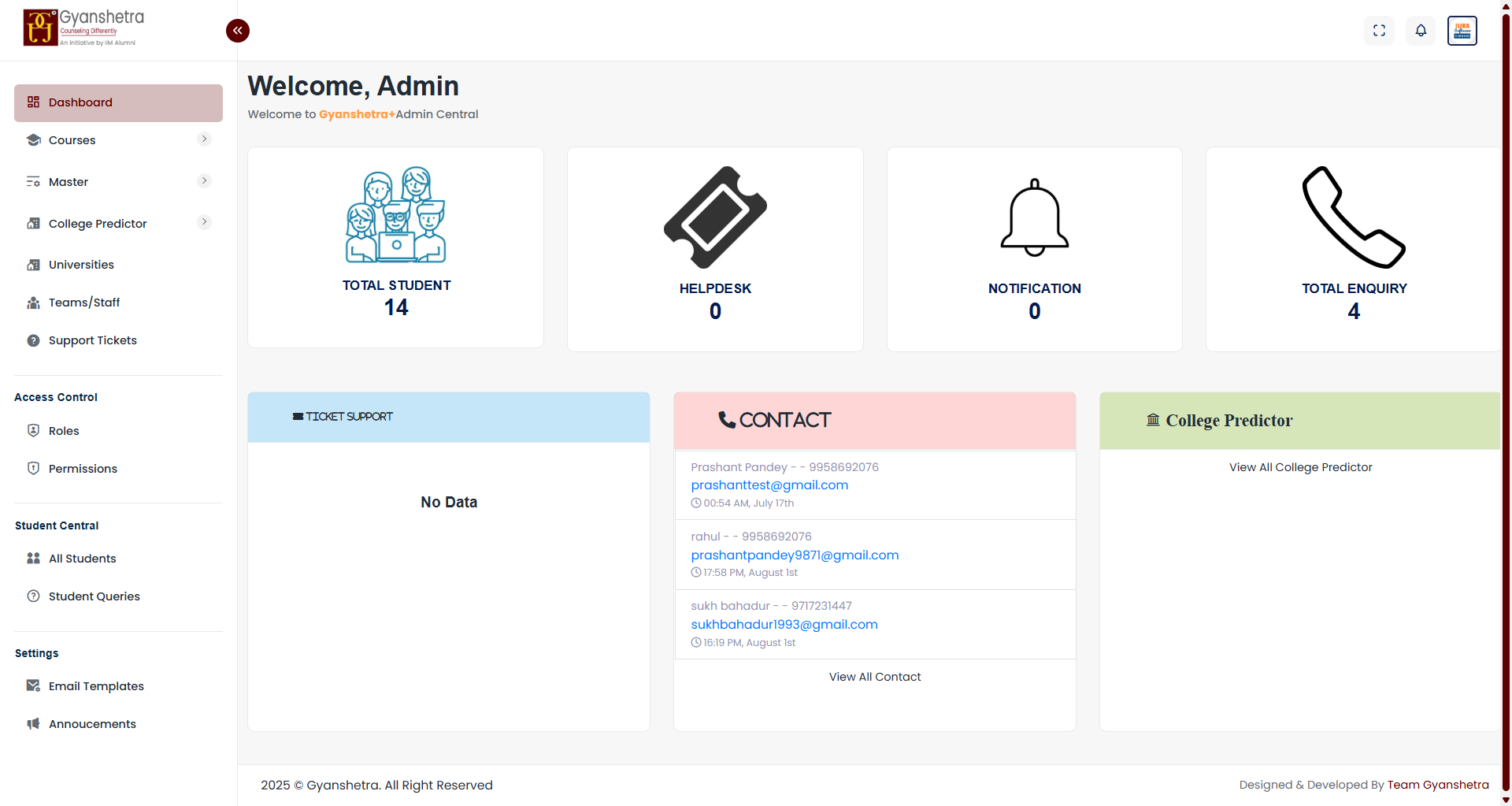The height and width of the screenshot is (806, 1512).
Task: Click the No Data text in Ticket Support
Action: pyautogui.click(x=449, y=503)
